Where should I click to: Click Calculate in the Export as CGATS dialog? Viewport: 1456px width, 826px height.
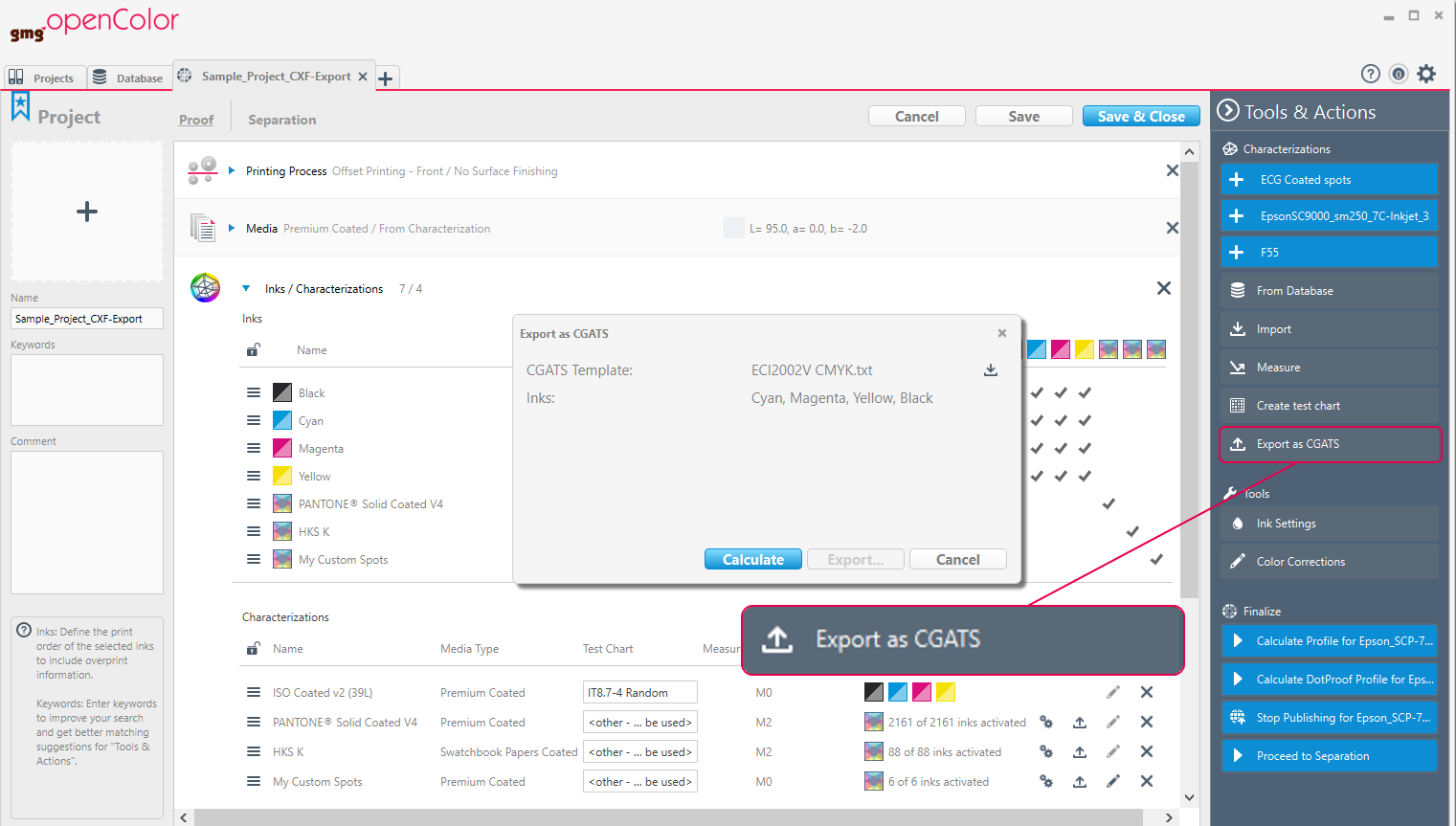(753, 559)
